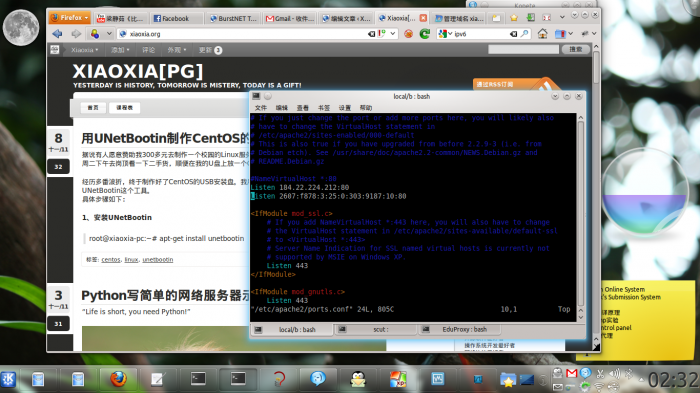Open the Windows XP virtual machine taskbar item

coord(398,380)
